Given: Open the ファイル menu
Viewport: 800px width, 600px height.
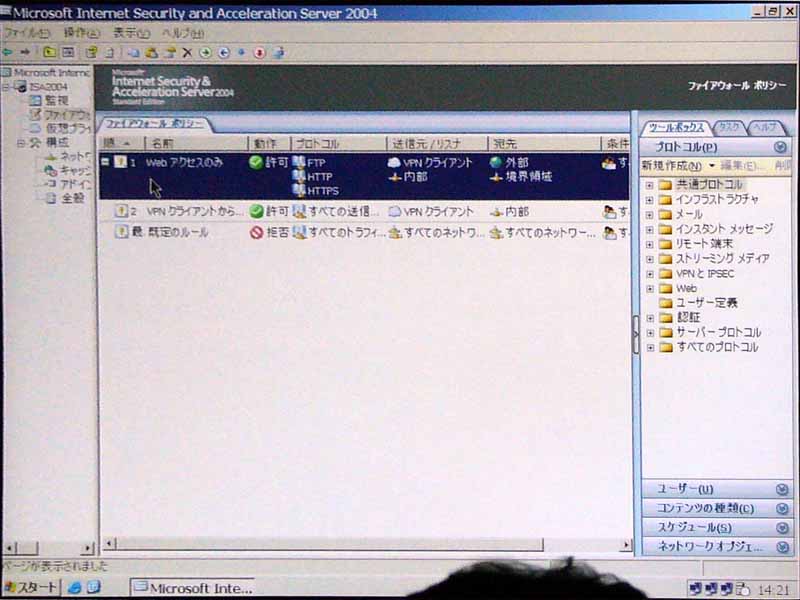Looking at the screenshot, I should [x=27, y=33].
